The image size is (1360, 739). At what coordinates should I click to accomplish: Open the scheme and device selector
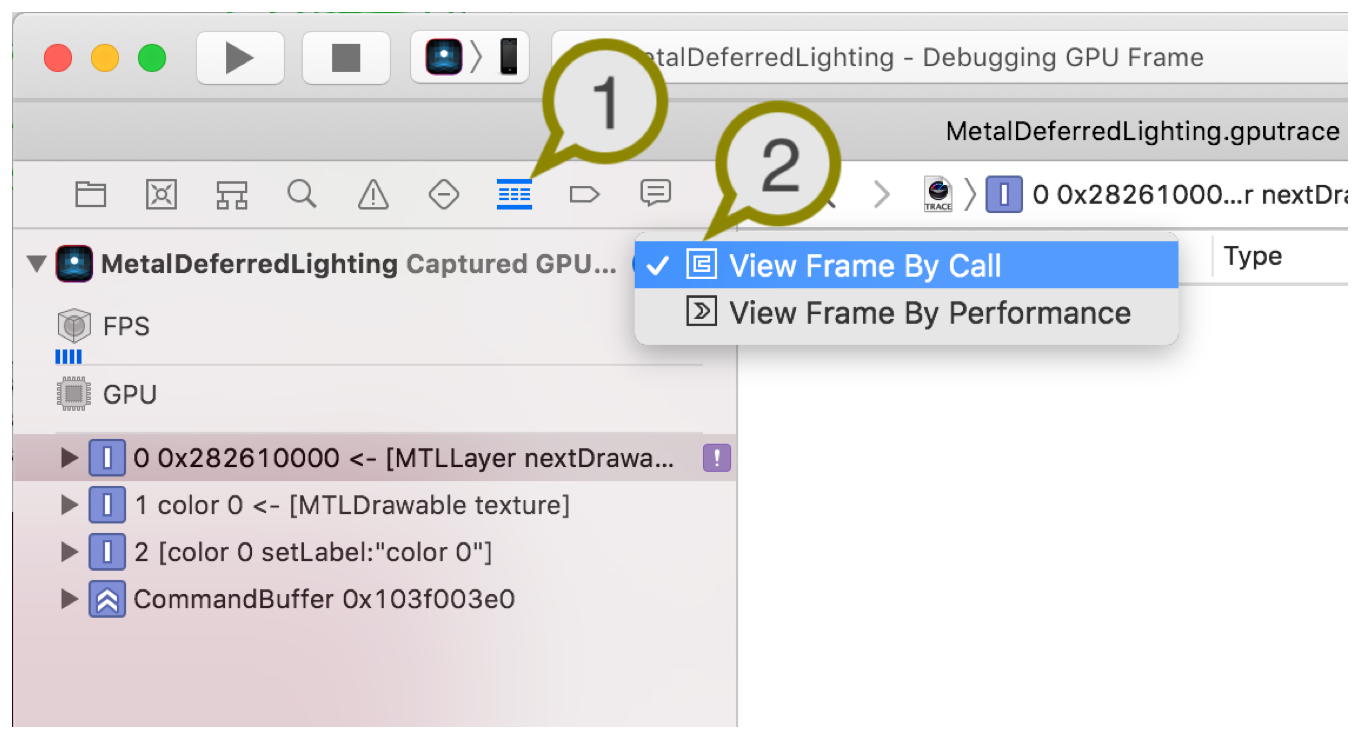coord(470,58)
